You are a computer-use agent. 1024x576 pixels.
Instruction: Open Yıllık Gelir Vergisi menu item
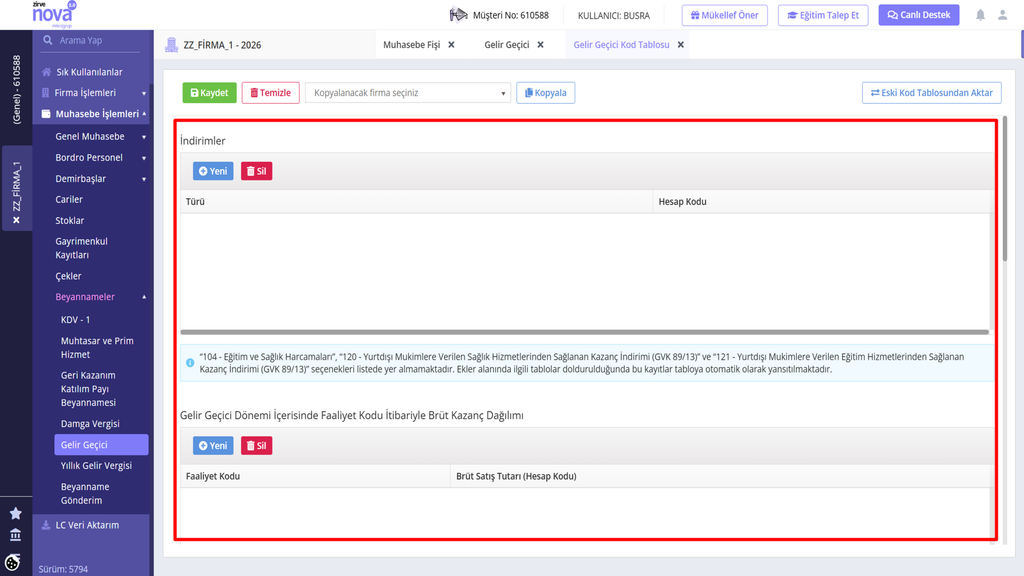click(97, 465)
